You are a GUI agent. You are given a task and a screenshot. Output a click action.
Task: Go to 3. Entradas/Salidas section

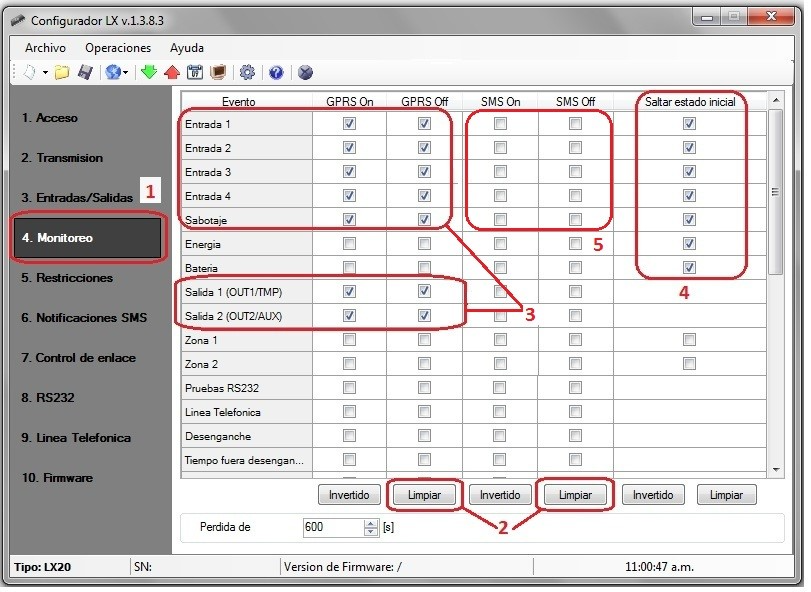(x=78, y=199)
